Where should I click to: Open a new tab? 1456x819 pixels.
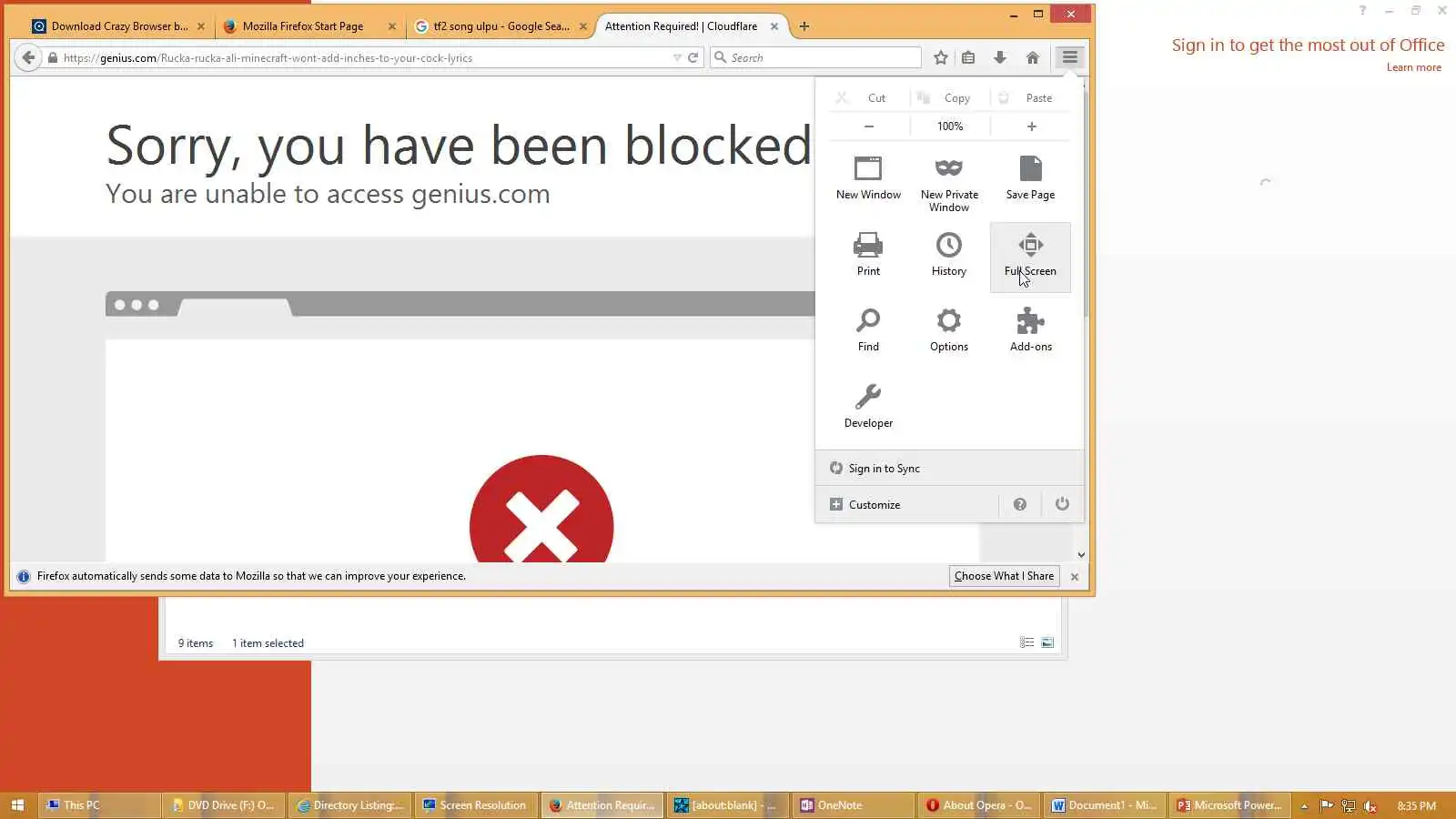804,26
